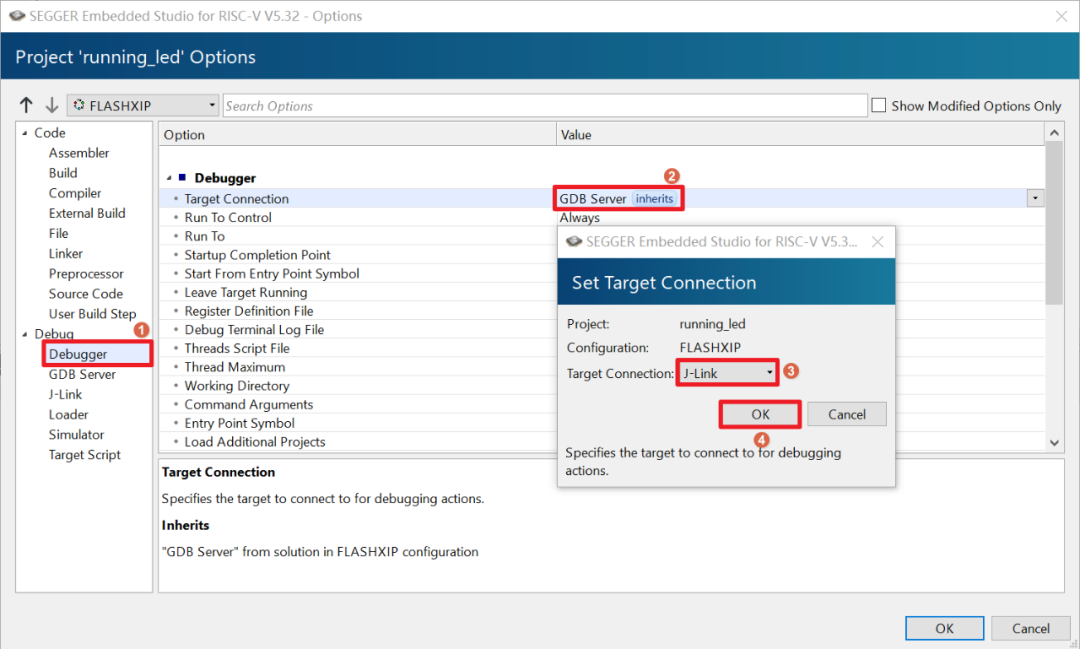
Task: Select Register Definition File option
Action: (249, 311)
